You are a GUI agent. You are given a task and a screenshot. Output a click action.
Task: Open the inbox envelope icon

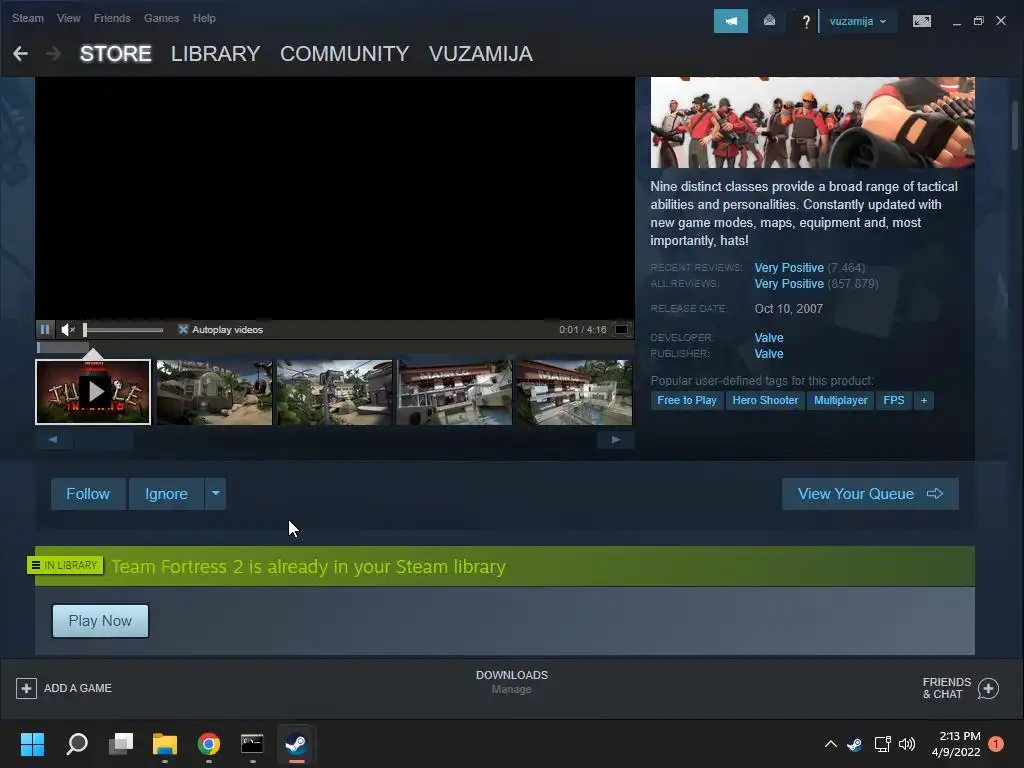[x=769, y=21]
